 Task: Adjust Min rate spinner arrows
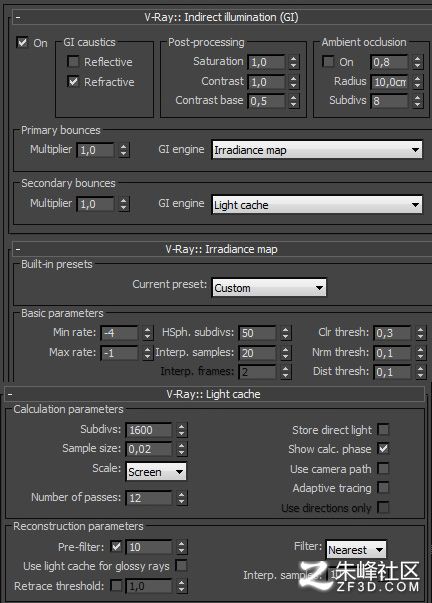[148, 333]
